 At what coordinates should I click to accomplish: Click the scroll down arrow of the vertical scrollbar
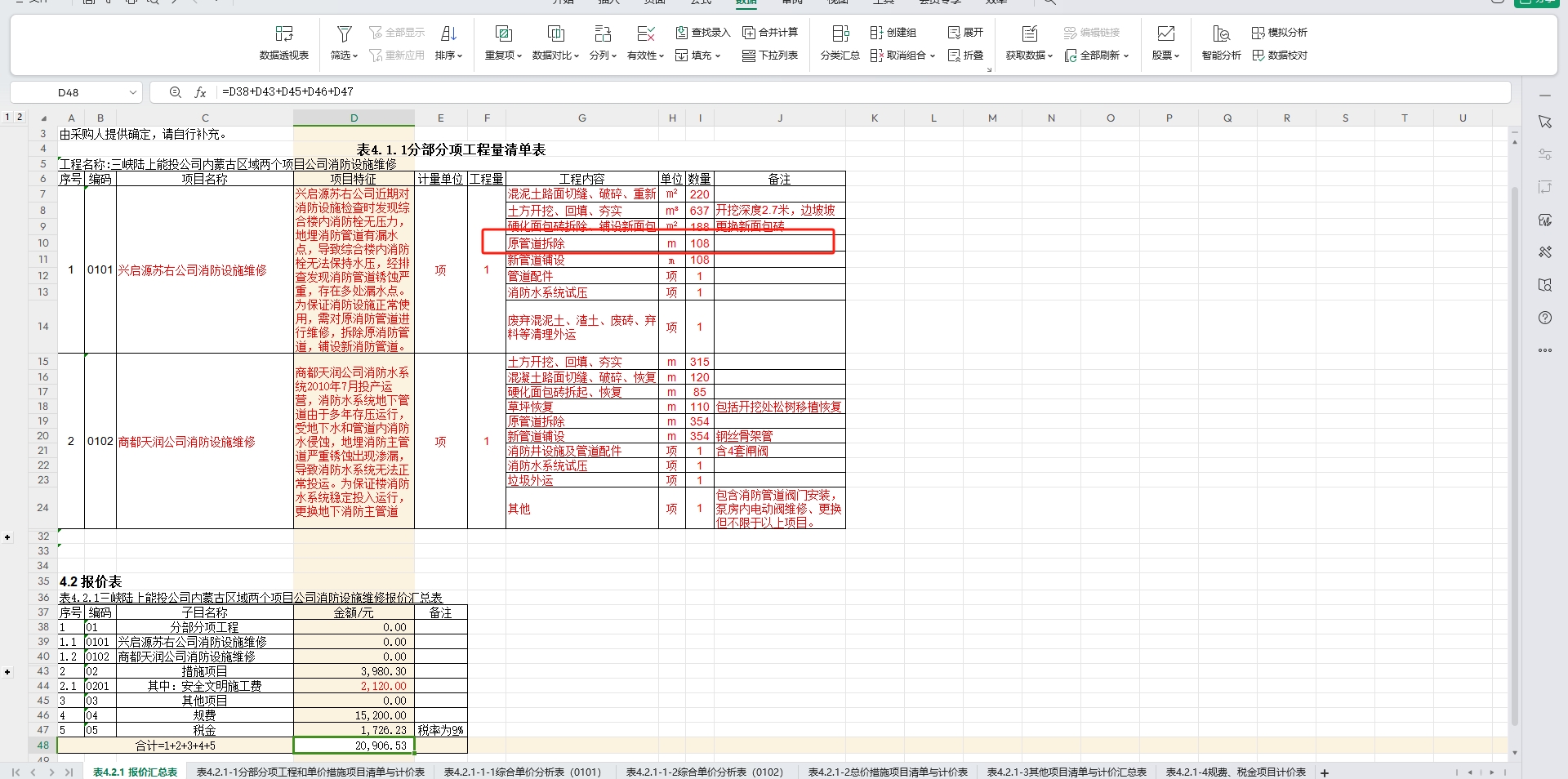(1514, 753)
